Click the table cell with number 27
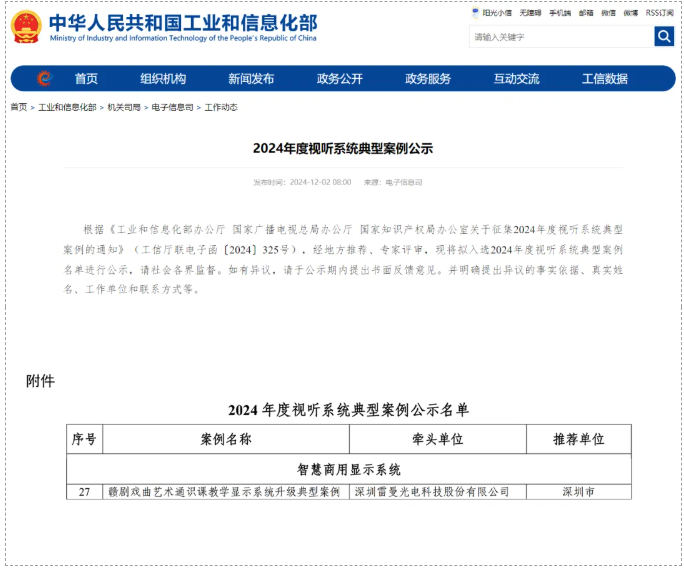 84,492
